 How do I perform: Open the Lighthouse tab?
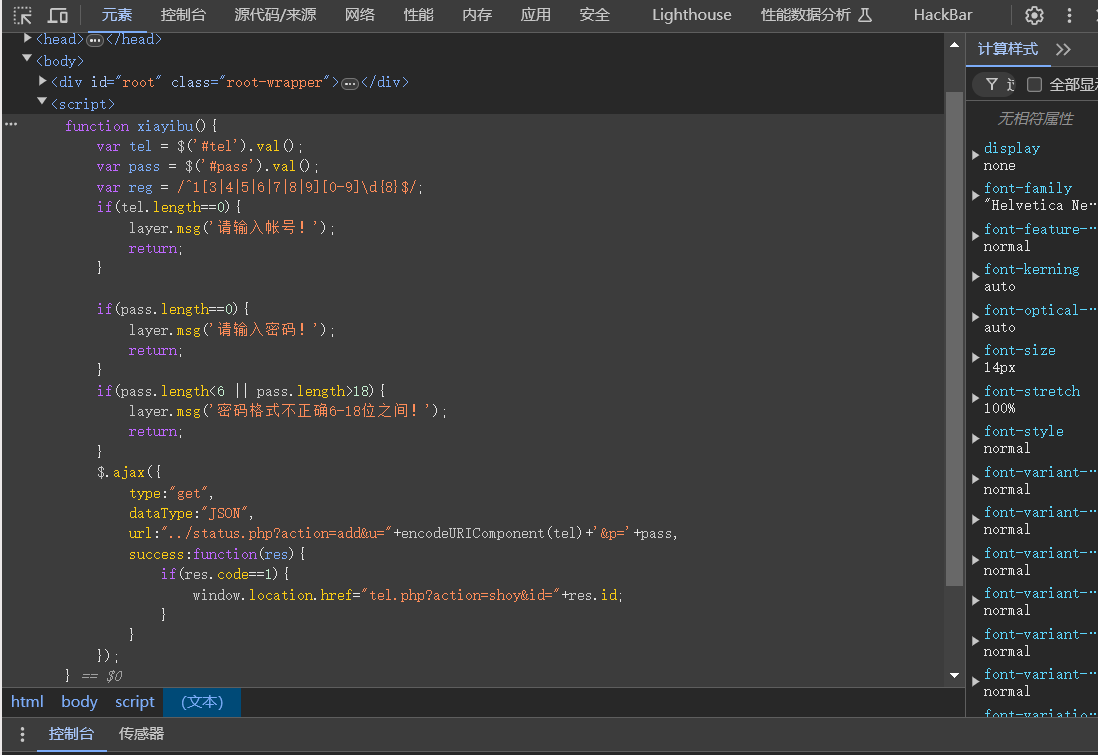click(x=691, y=15)
